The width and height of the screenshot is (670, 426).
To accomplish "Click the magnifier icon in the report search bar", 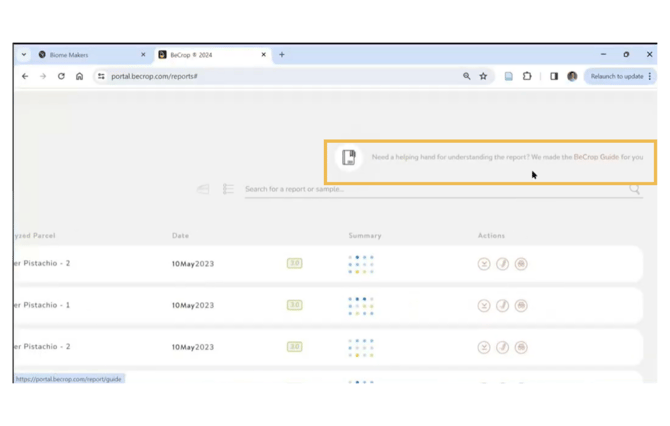I will (x=634, y=188).
